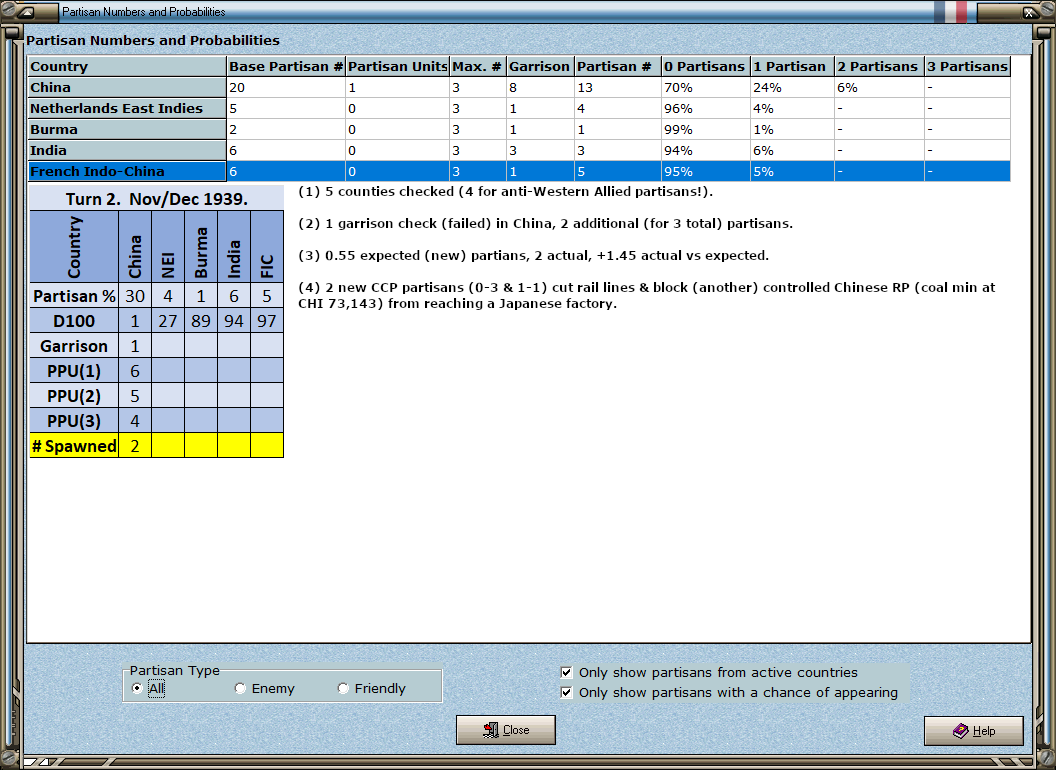Click the Partisan Units column header

(397, 66)
